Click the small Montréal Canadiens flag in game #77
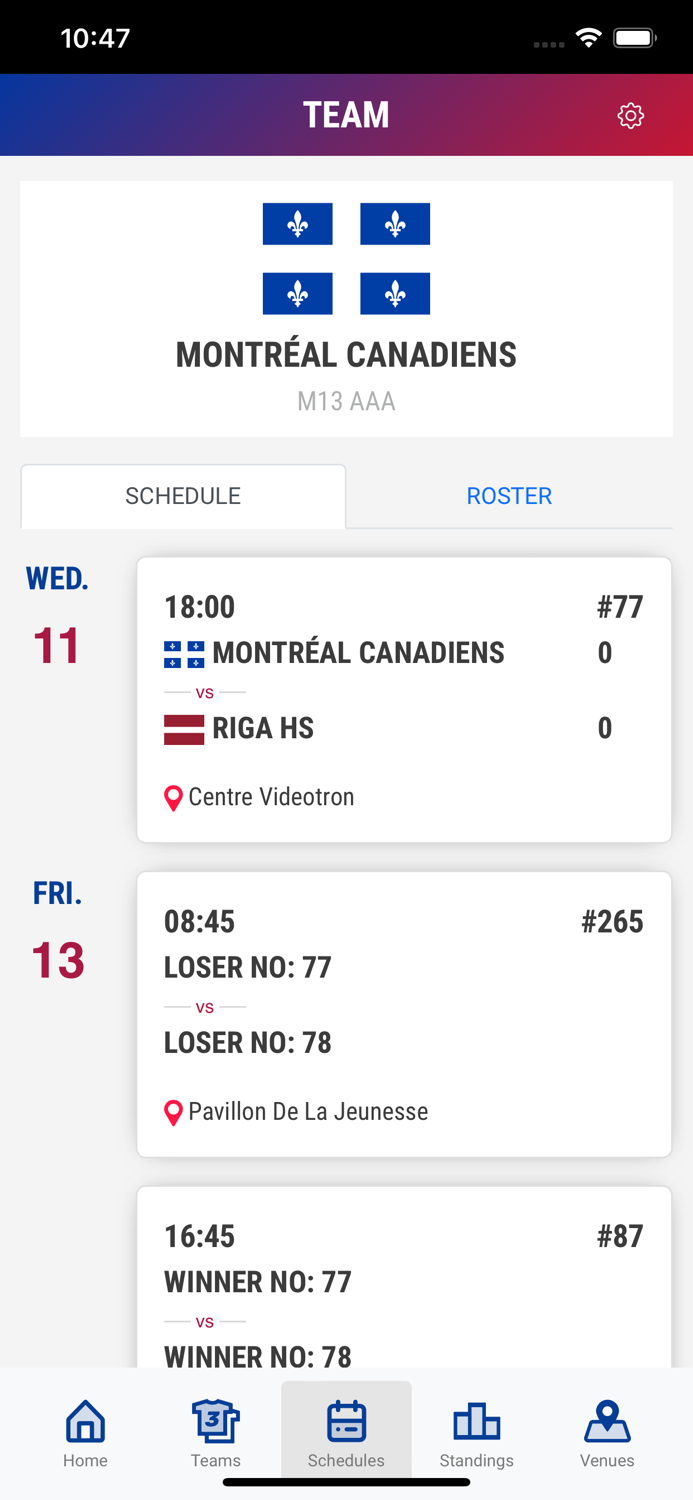 point(184,654)
